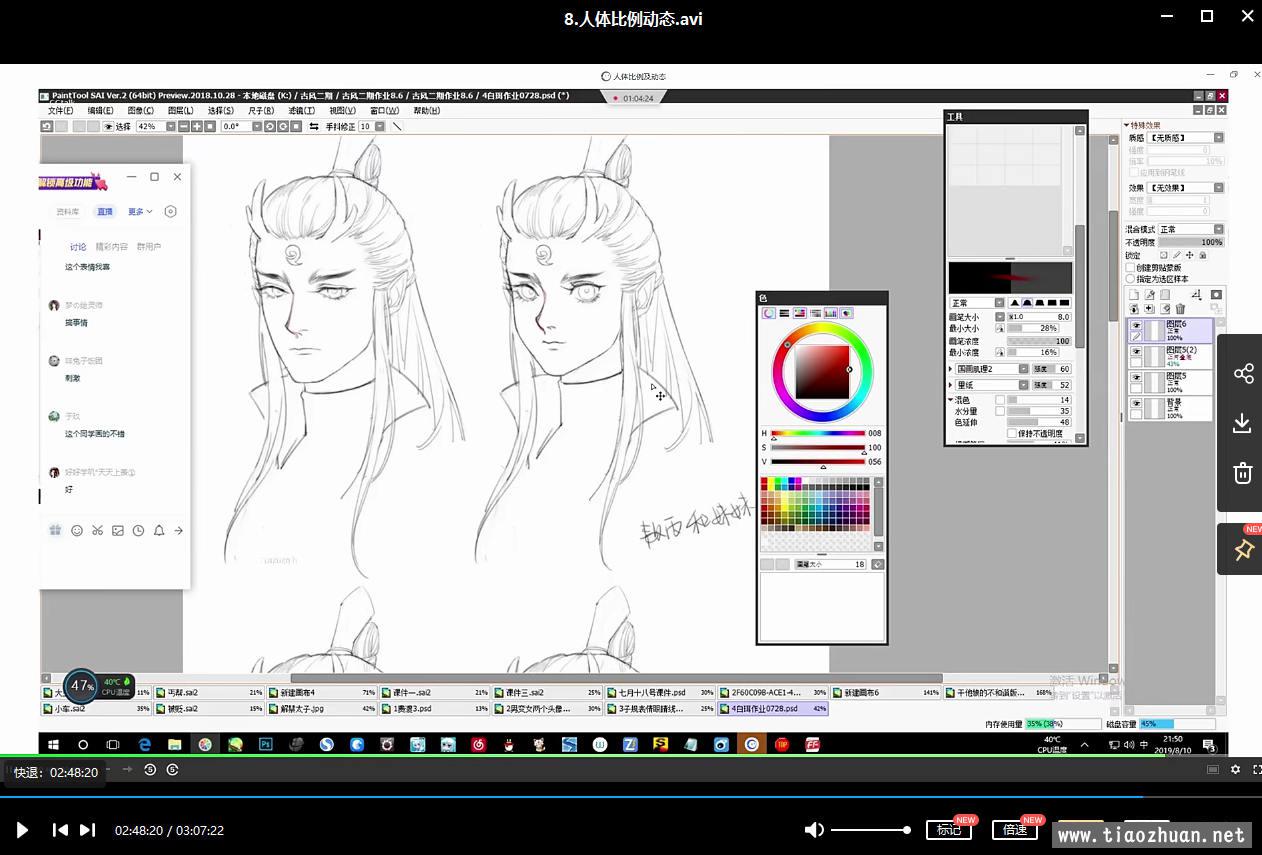Toggle the 保持不透明度 checkbox
This screenshot has height=855, width=1262.
tap(1012, 434)
